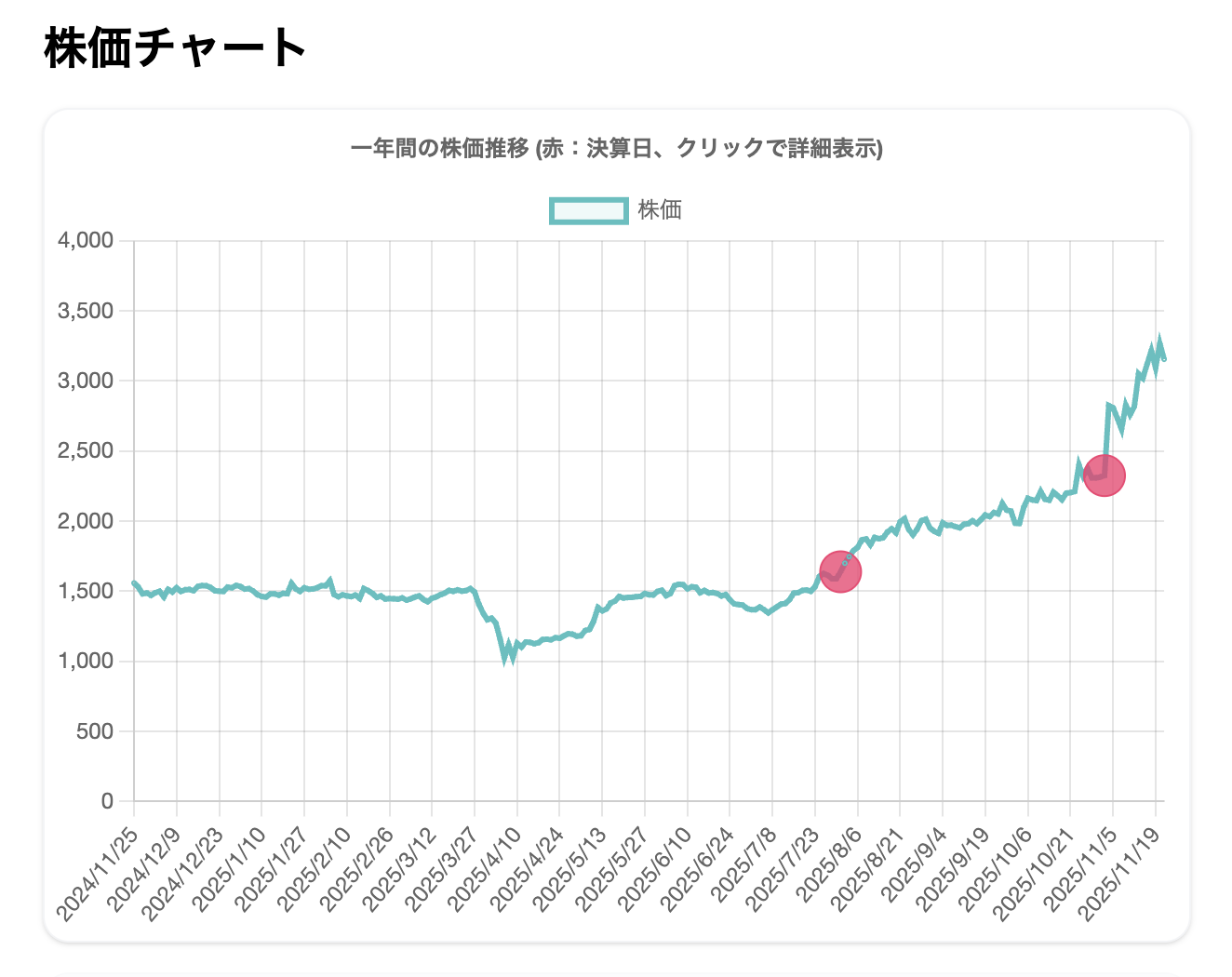Click the 4,000 y-axis label

click(x=86, y=241)
